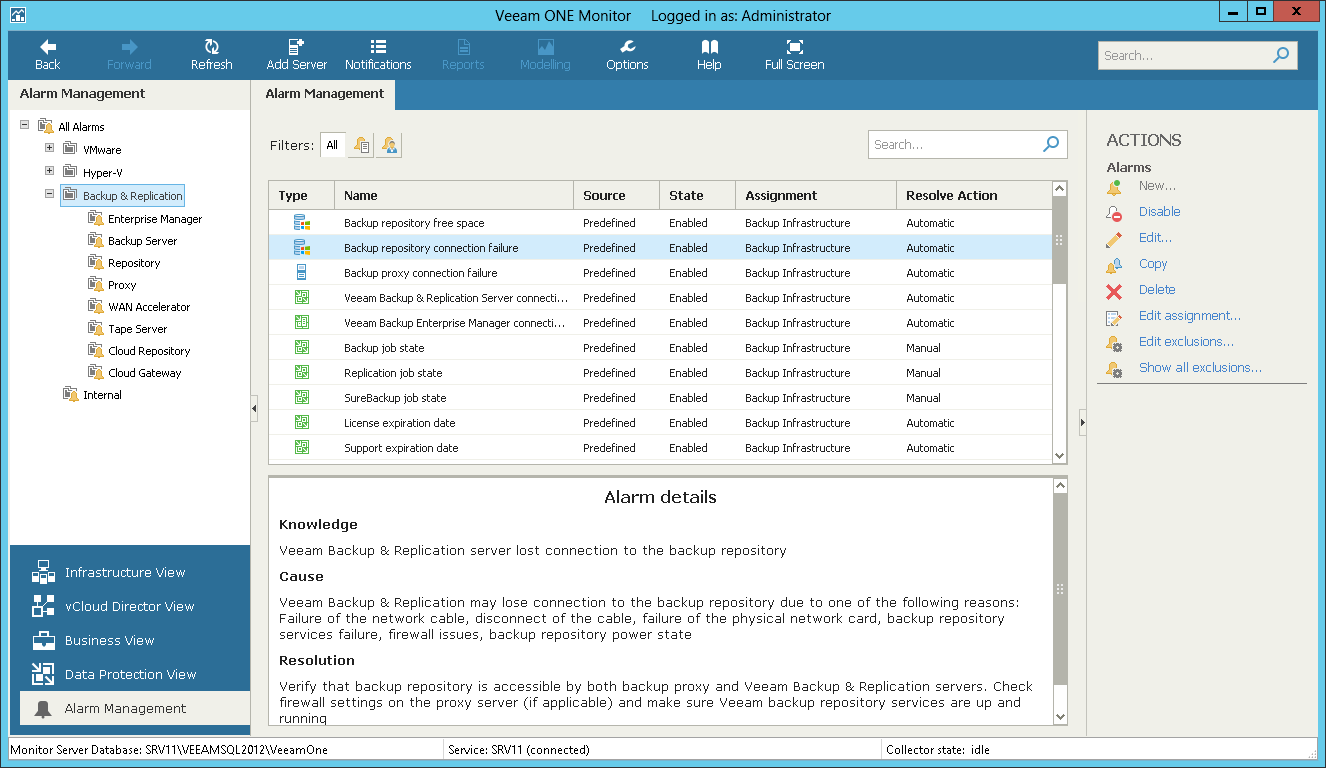Click the magnifier icon in the alarm list search

pos(1051,144)
